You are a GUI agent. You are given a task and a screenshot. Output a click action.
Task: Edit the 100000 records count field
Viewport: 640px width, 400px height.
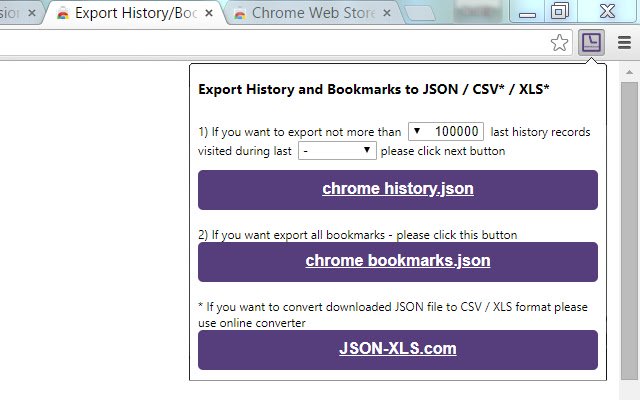tap(446, 131)
